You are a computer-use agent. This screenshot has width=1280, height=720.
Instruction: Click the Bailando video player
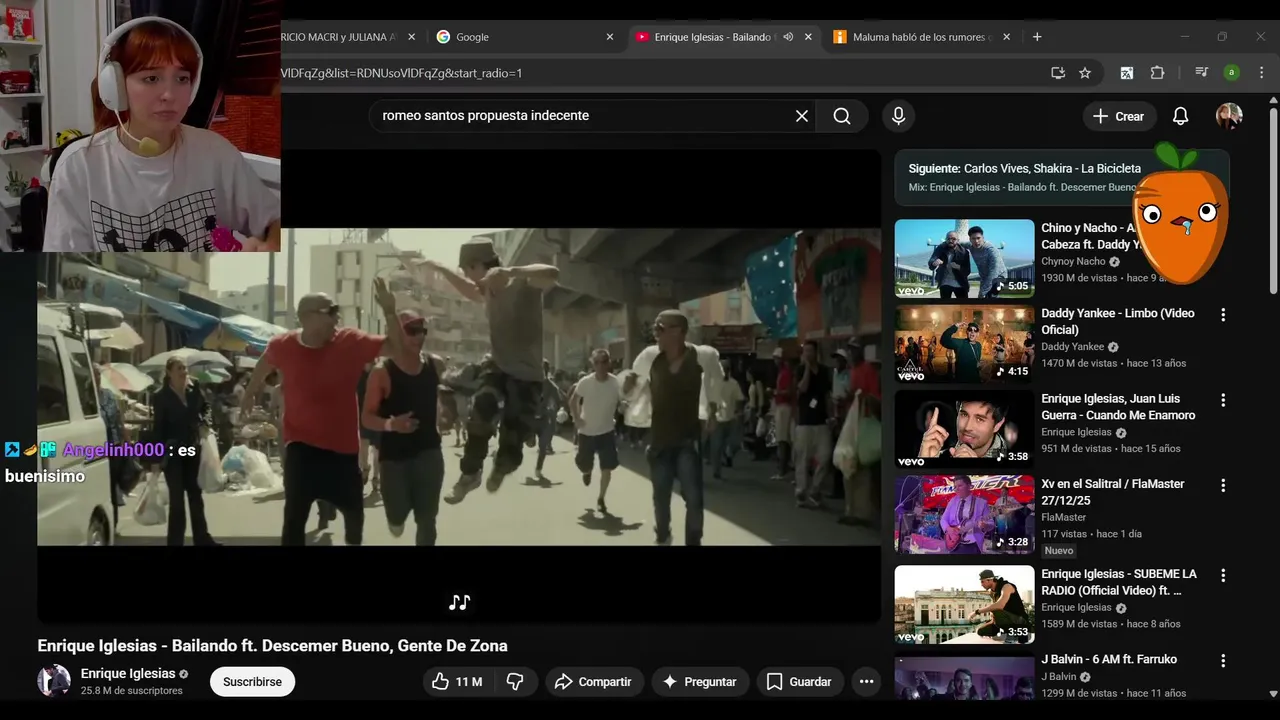[459, 386]
